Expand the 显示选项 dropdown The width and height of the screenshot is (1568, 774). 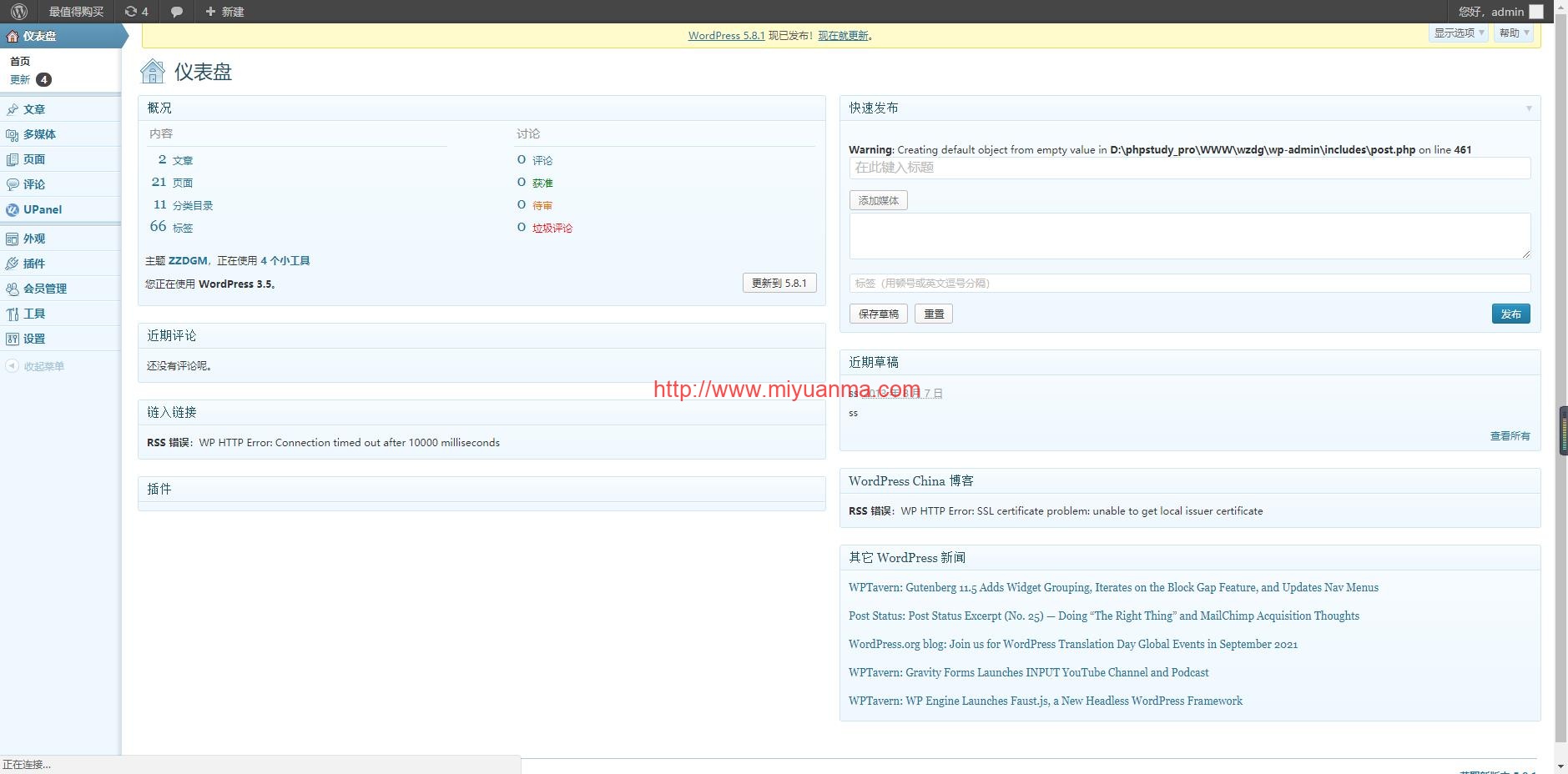(x=1459, y=33)
